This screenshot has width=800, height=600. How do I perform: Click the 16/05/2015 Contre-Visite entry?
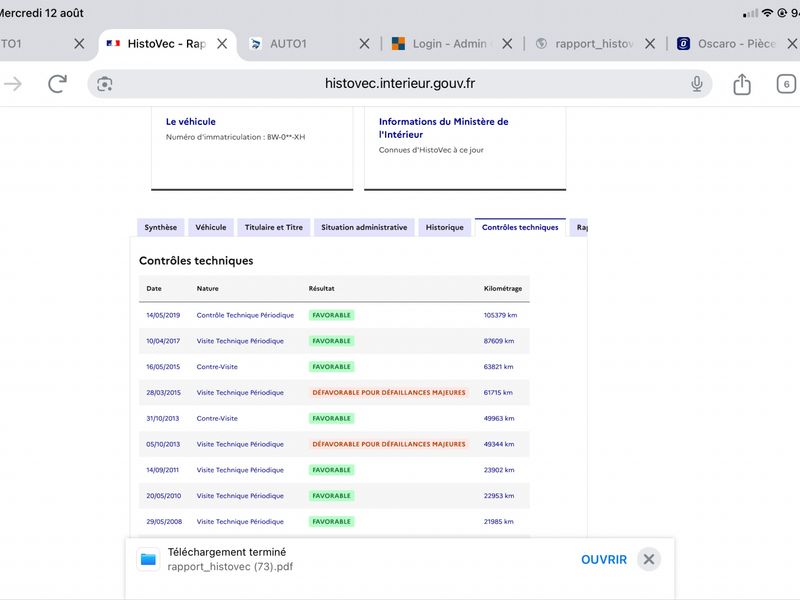point(217,367)
